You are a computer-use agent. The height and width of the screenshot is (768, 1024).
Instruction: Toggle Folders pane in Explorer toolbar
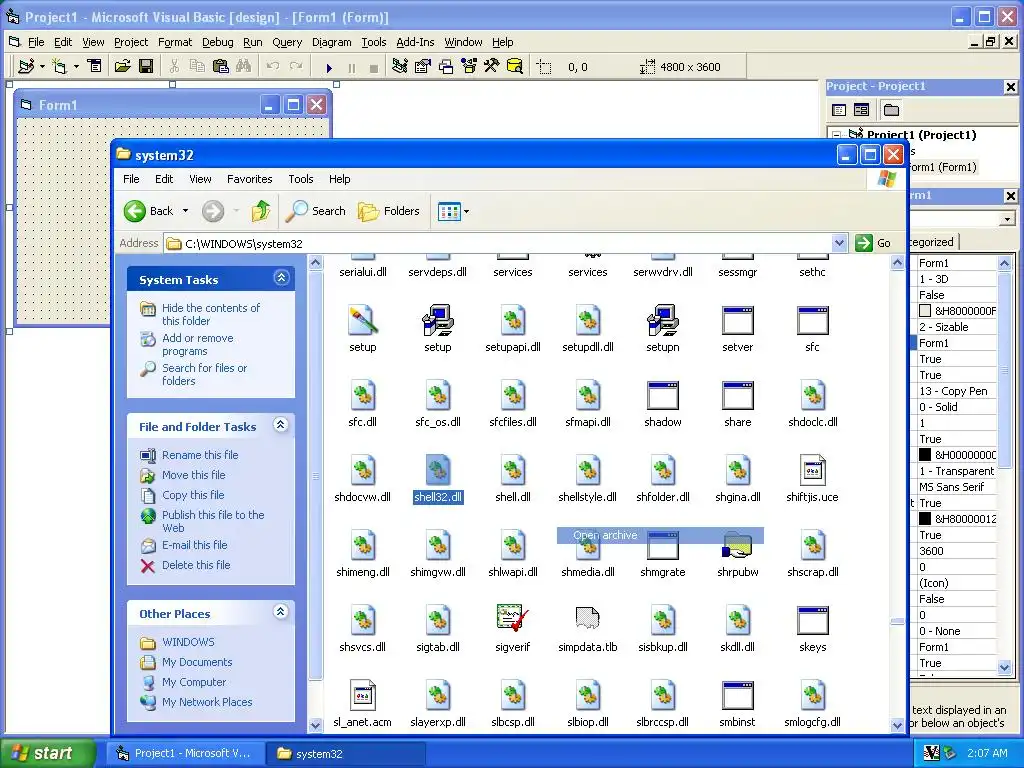point(389,211)
